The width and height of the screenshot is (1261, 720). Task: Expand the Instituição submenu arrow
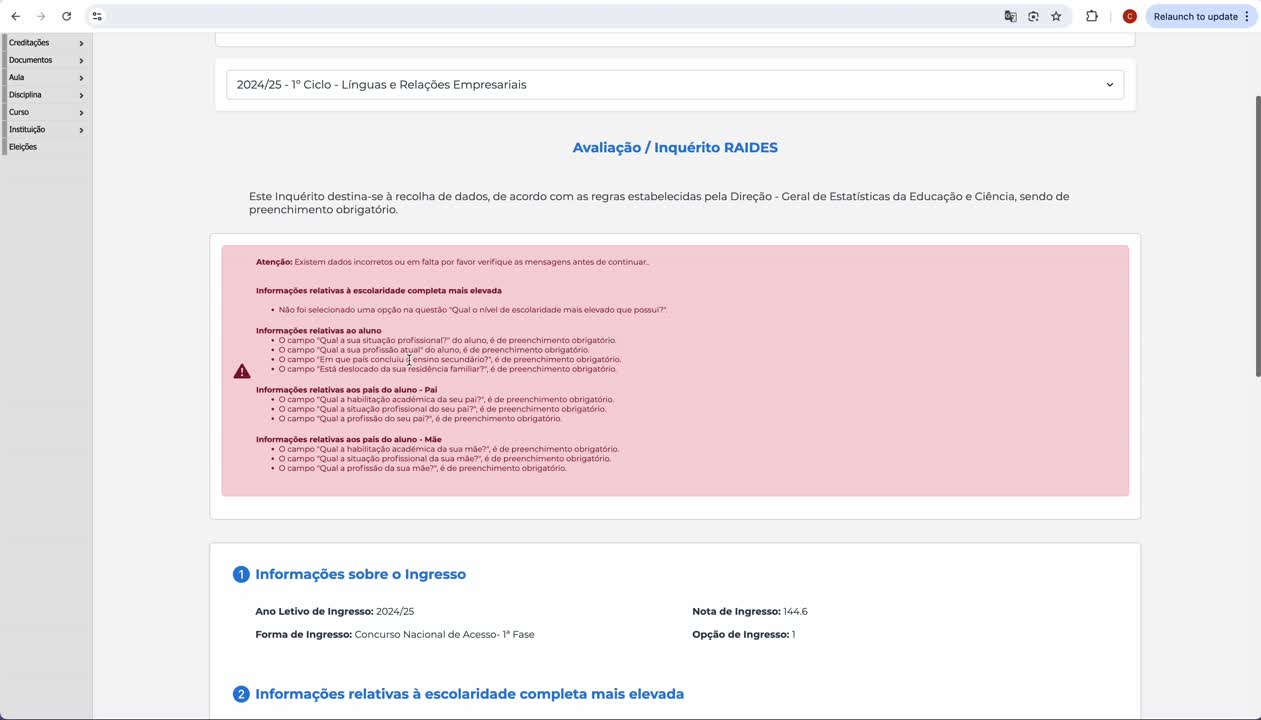tap(81, 130)
